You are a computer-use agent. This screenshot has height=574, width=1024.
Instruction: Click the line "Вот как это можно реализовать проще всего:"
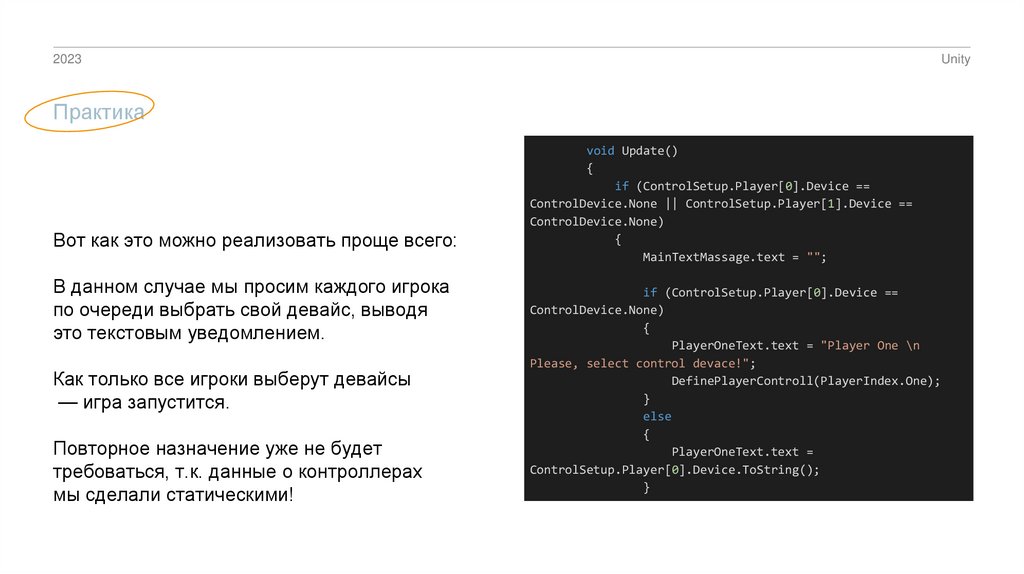click(253, 242)
